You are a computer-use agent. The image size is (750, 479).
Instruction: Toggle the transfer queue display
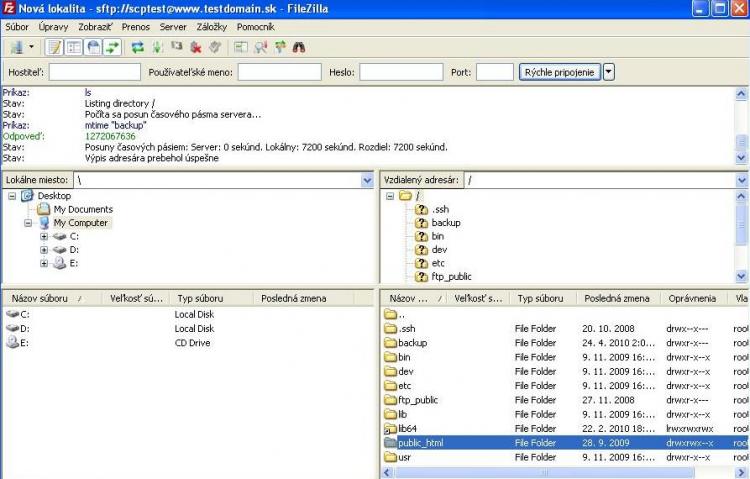pos(113,47)
